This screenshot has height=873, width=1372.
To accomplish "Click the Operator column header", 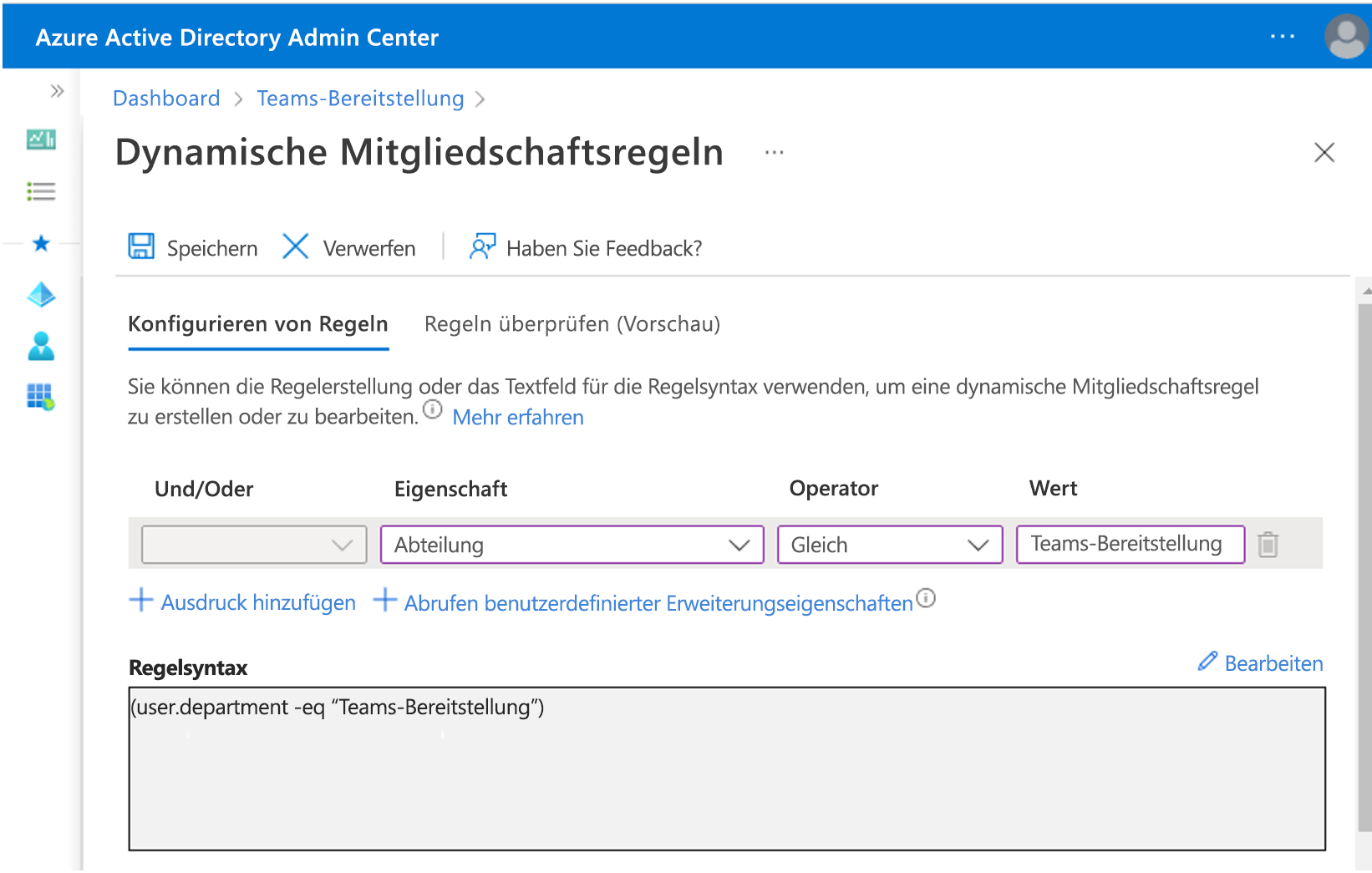I will point(834,489).
